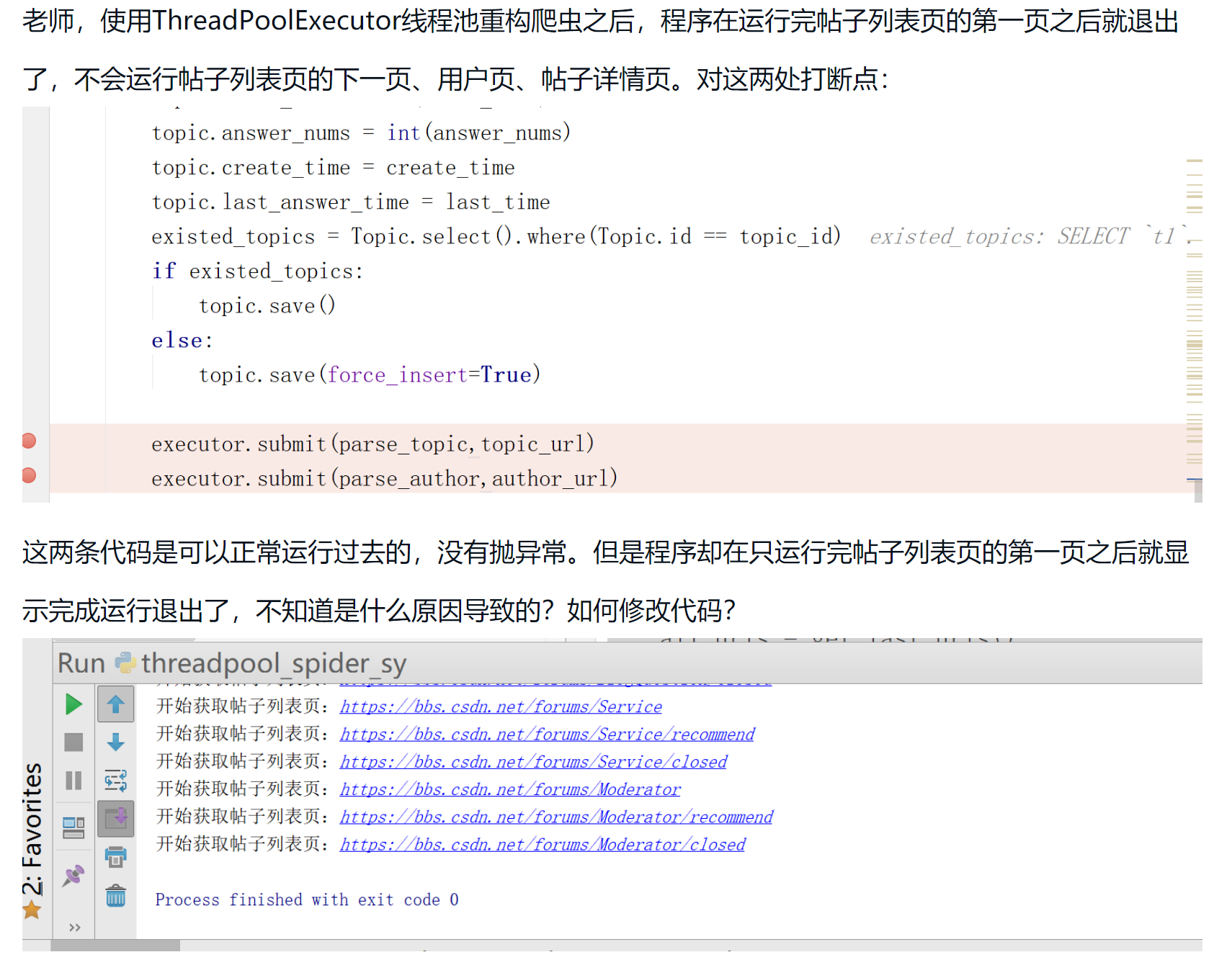Click the line 'topic.save(force_insert=True)'
This screenshot has height=965, width=1232.
370,374
